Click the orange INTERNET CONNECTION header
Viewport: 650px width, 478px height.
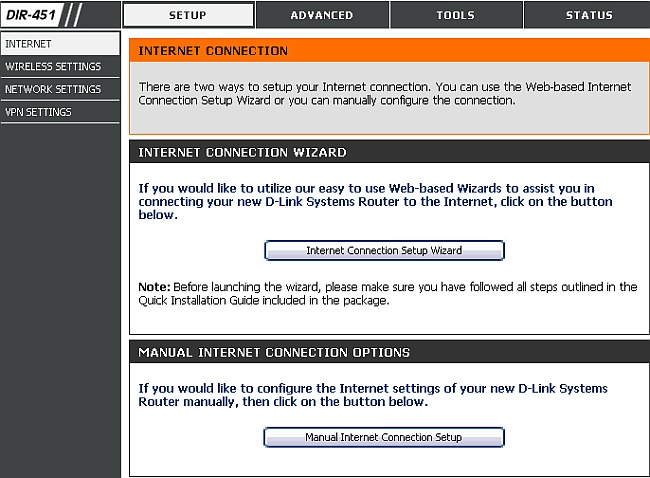384,51
